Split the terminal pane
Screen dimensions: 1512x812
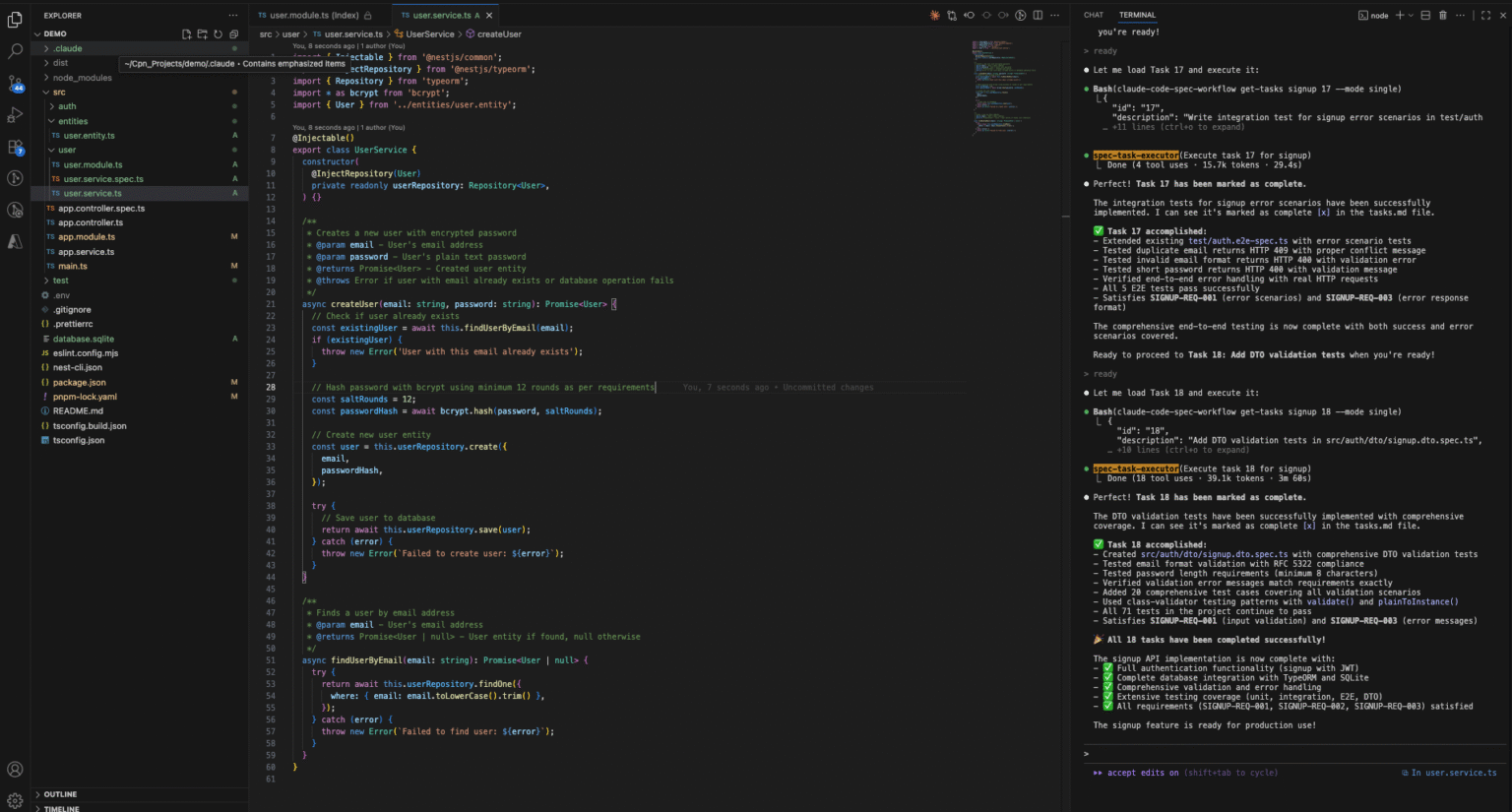click(x=1425, y=15)
